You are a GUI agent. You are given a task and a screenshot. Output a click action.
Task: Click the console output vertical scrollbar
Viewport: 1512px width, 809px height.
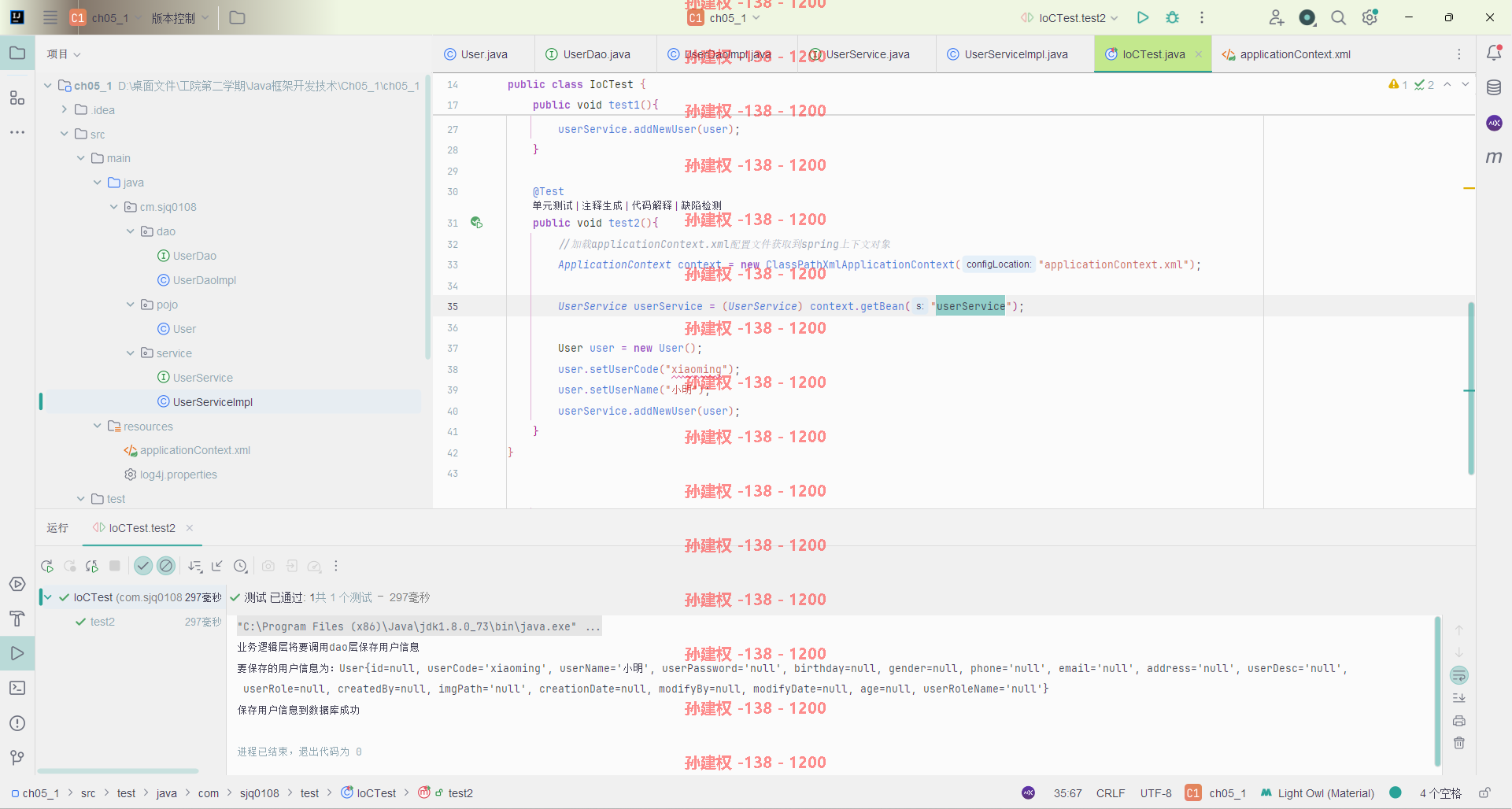[1437, 691]
